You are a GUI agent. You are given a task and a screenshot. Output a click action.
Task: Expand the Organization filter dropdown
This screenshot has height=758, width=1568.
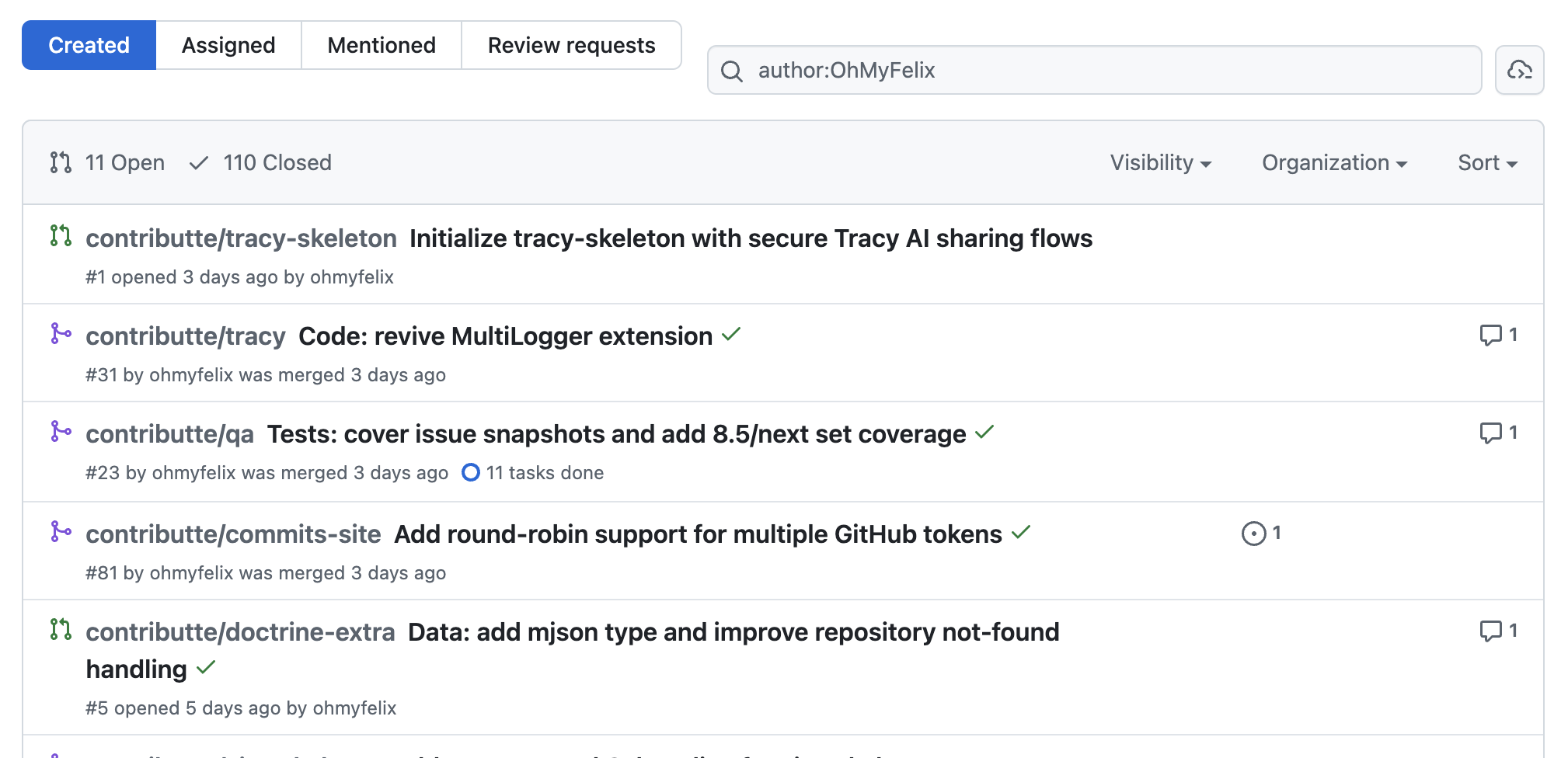(x=1334, y=162)
